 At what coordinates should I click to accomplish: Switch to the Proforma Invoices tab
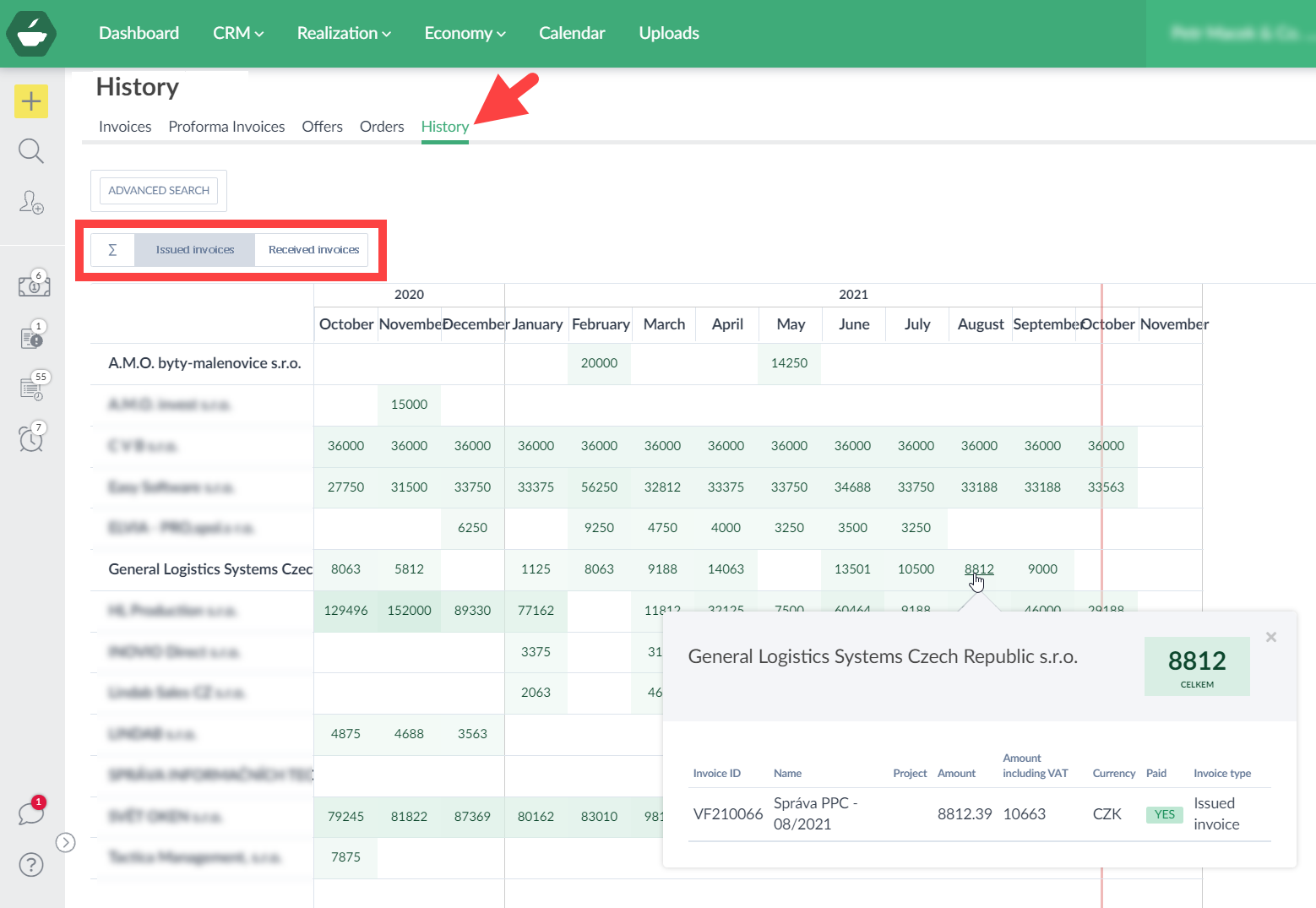coord(226,127)
